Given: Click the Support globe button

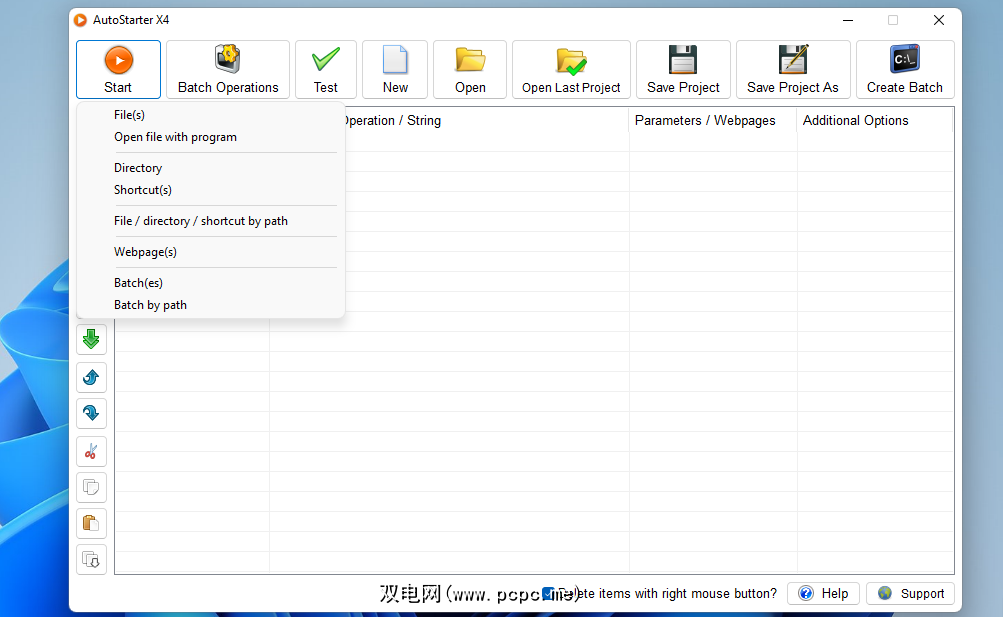Looking at the screenshot, I should (910, 593).
